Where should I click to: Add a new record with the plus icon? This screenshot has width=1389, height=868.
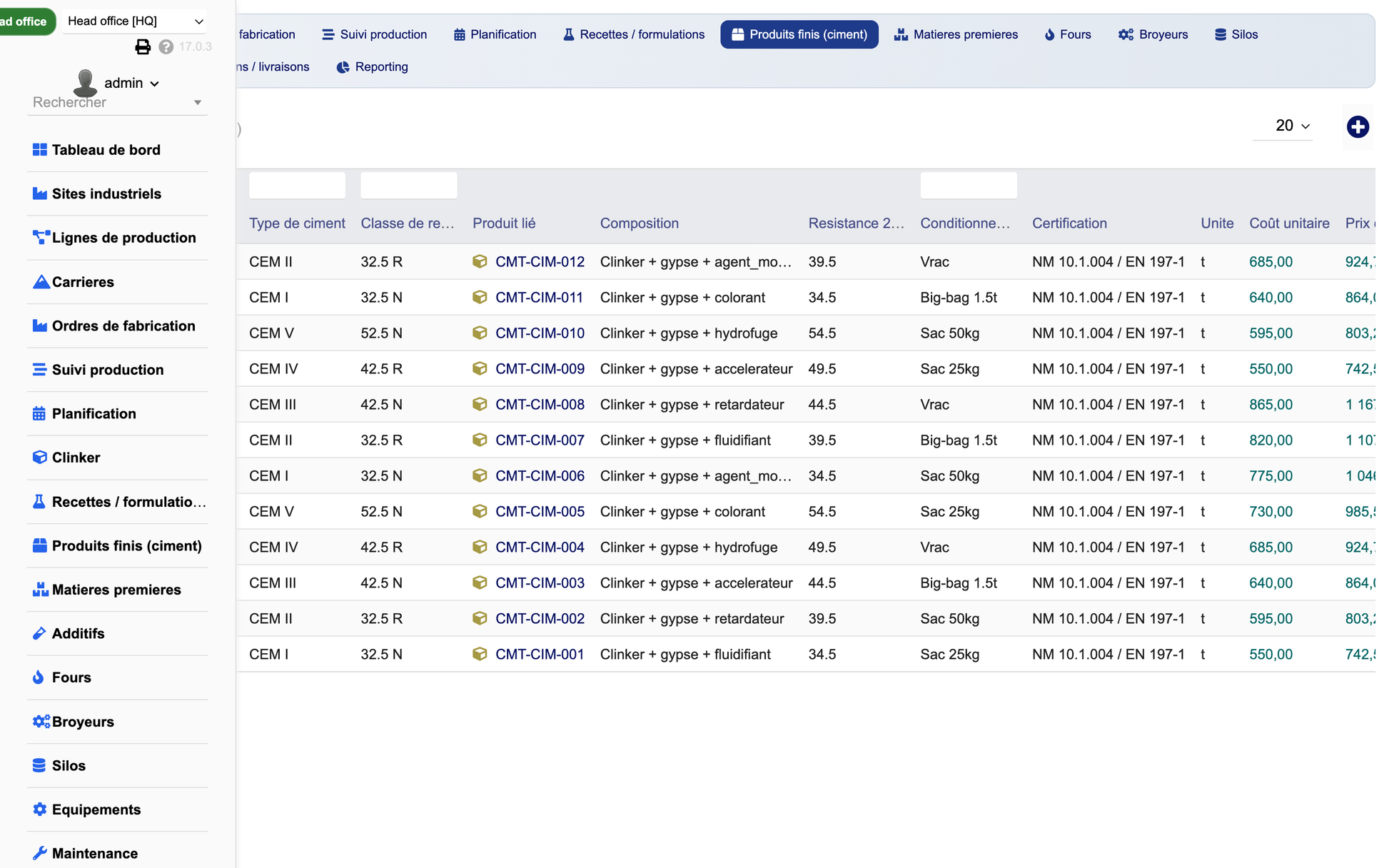1358,127
